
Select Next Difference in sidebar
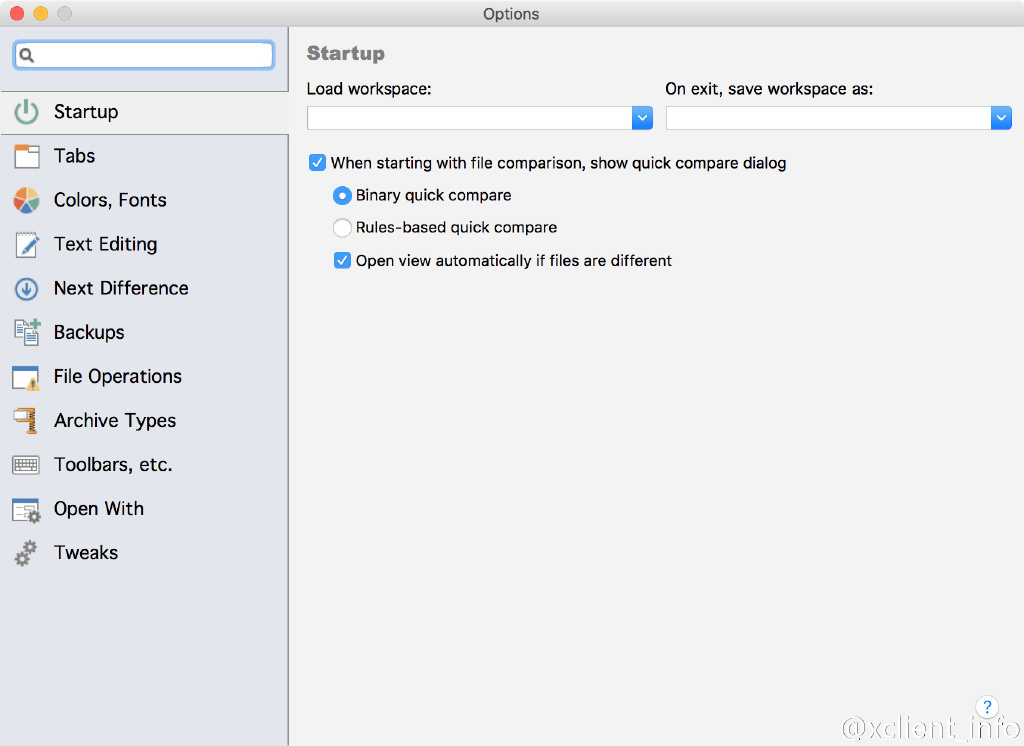coord(144,288)
